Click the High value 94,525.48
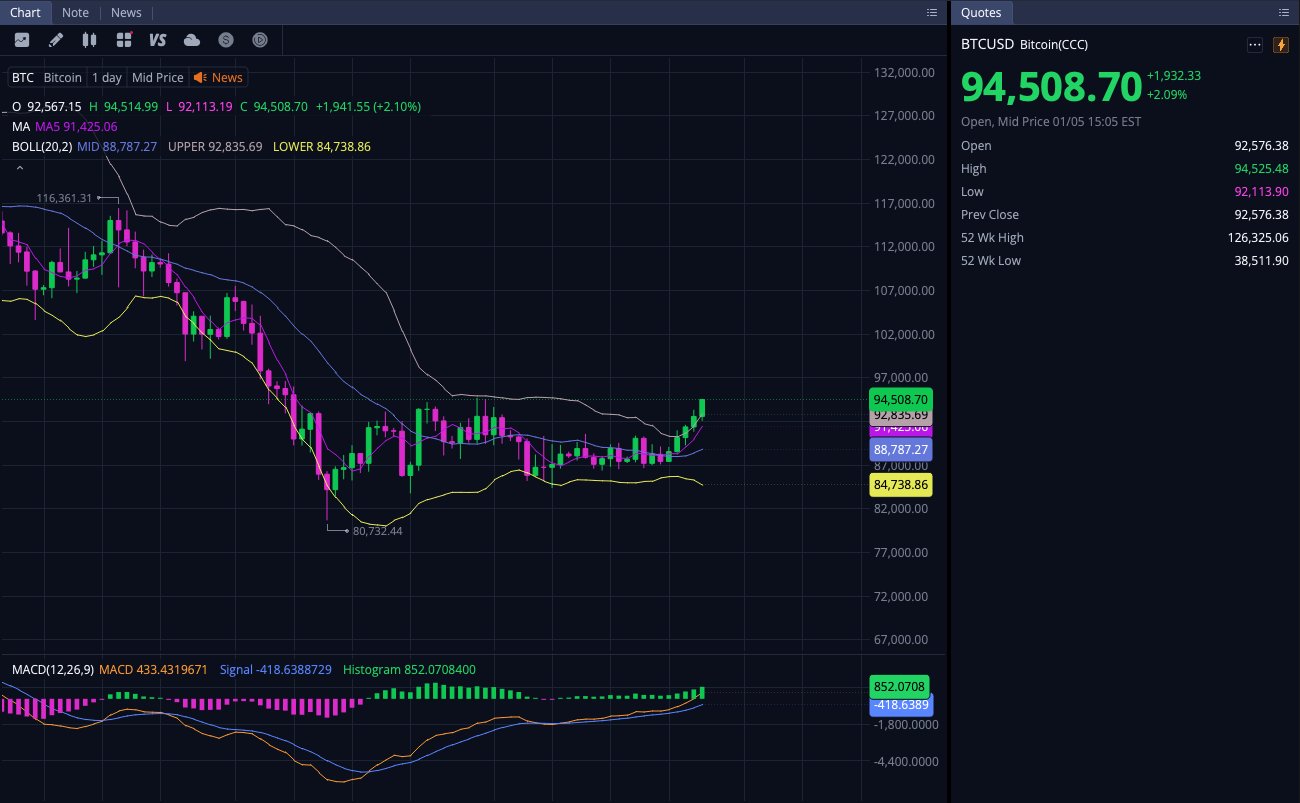Screen dimensions: 1300x803 coord(1262,168)
